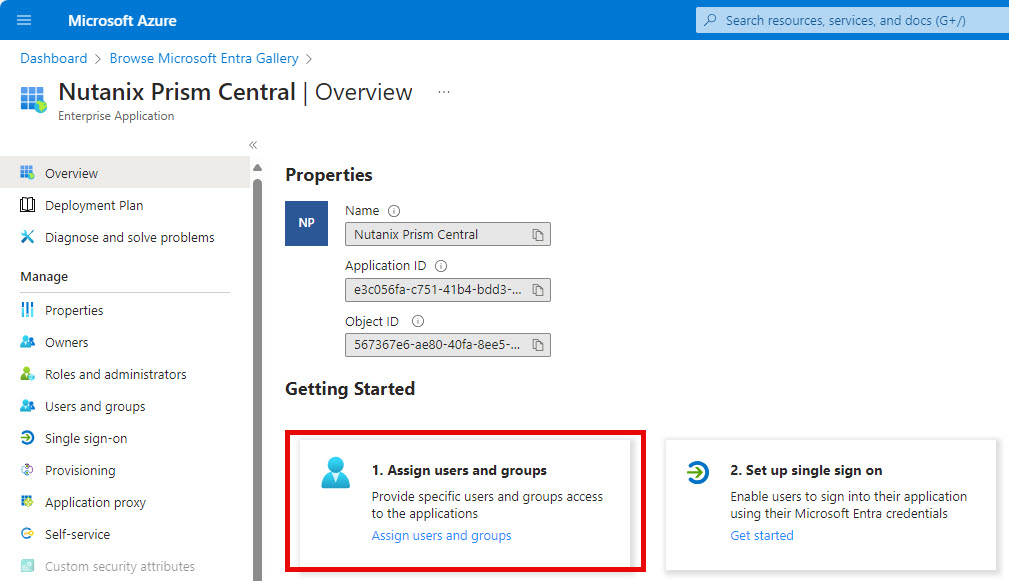This screenshot has height=581, width=1009.
Task: Click the Provisioning cycle icon
Action: (x=27, y=470)
